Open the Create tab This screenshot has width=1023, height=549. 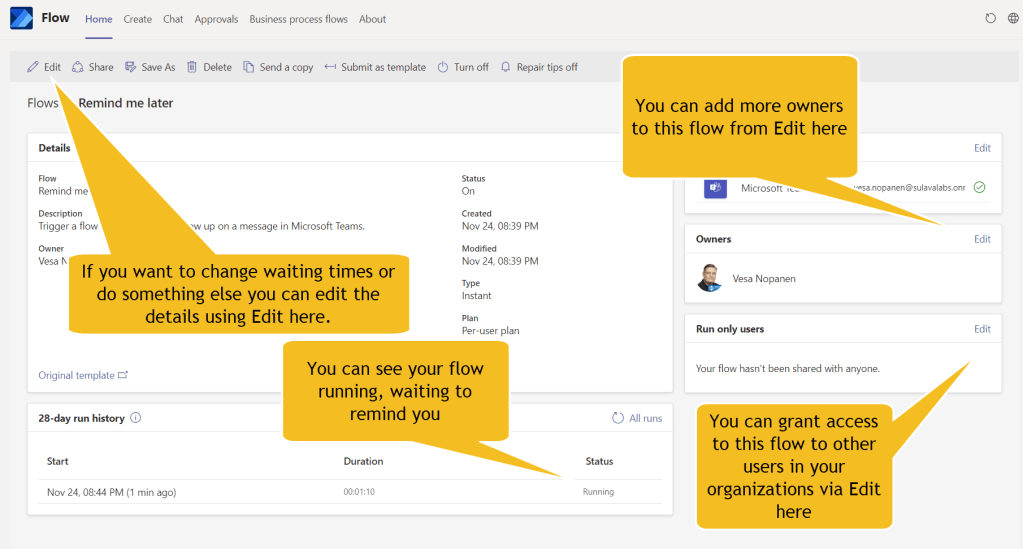pyautogui.click(x=138, y=19)
